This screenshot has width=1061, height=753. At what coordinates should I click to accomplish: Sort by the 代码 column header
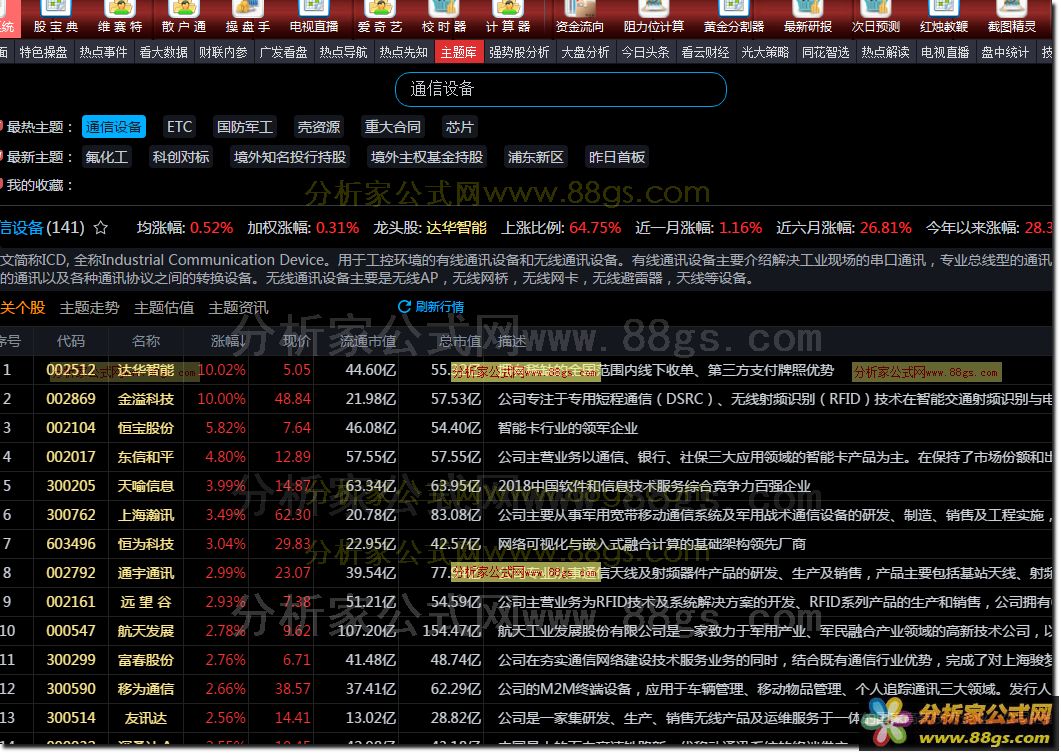click(70, 342)
